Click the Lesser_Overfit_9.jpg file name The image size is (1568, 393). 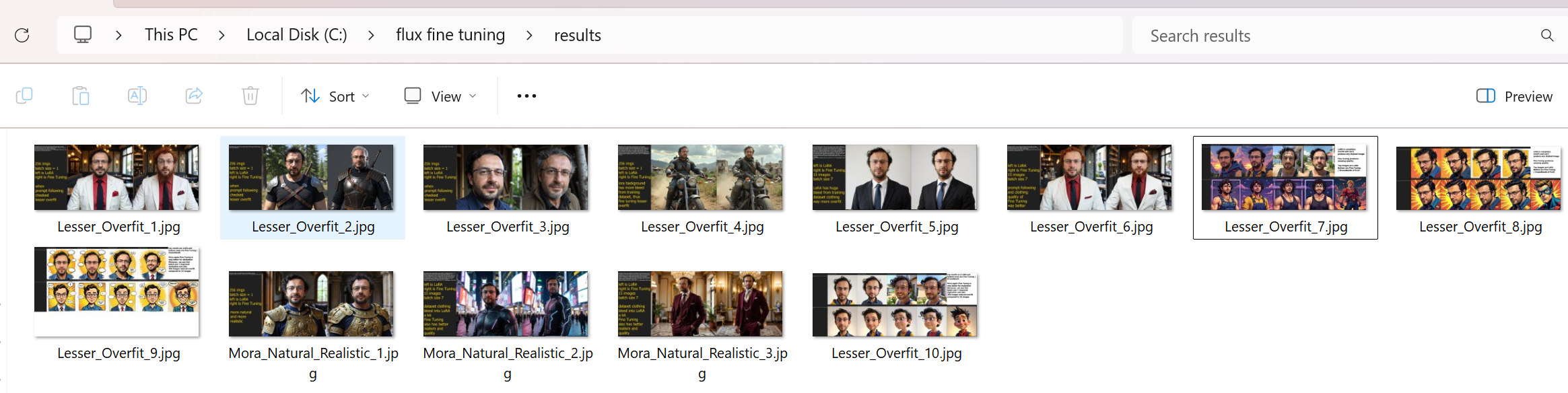click(118, 353)
